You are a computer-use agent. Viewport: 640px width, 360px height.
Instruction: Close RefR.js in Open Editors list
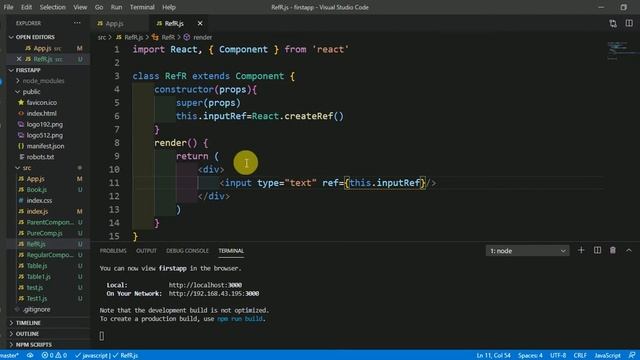[x=19, y=59]
